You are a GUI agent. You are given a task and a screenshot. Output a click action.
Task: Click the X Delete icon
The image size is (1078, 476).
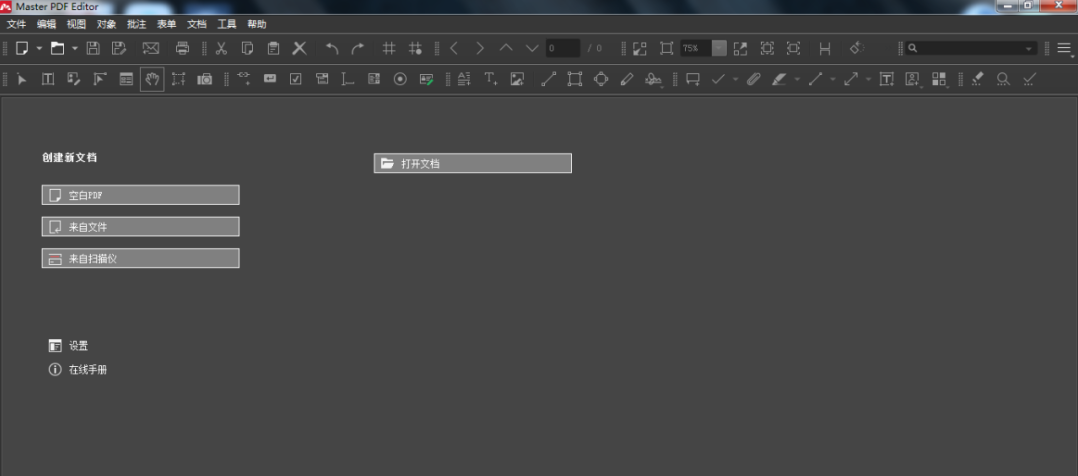[x=300, y=48]
